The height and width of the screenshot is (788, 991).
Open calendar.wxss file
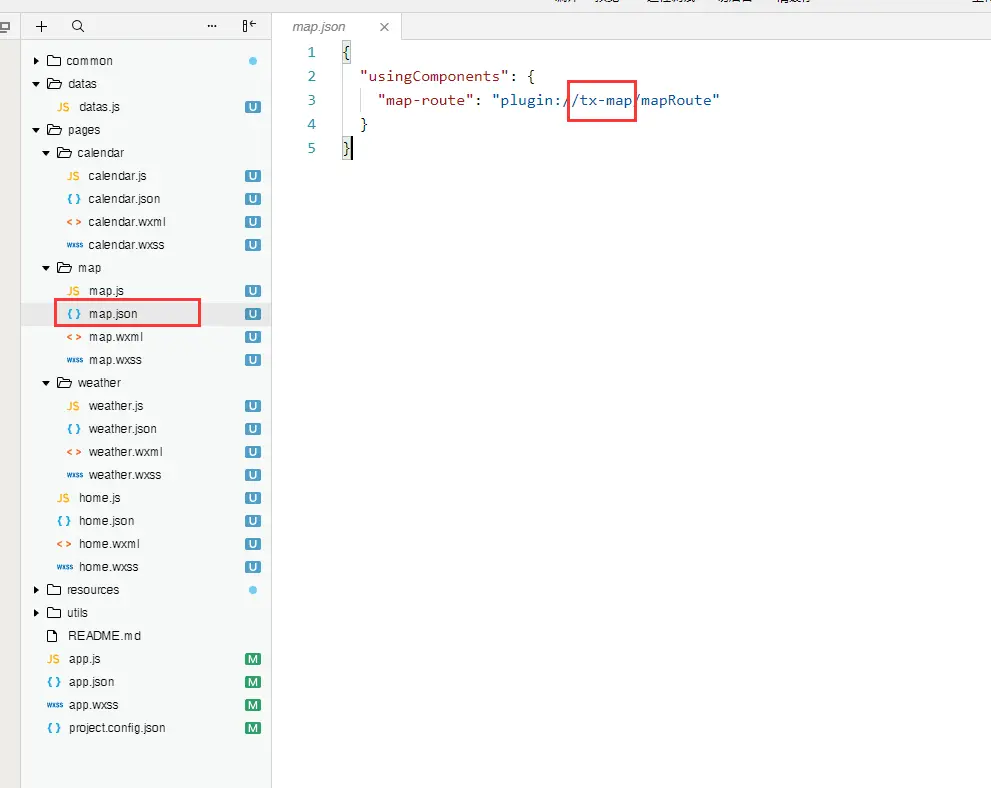pos(126,245)
